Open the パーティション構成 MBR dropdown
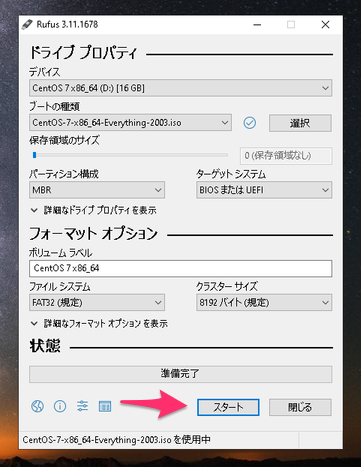This screenshot has height=467, width=361. coord(97,190)
